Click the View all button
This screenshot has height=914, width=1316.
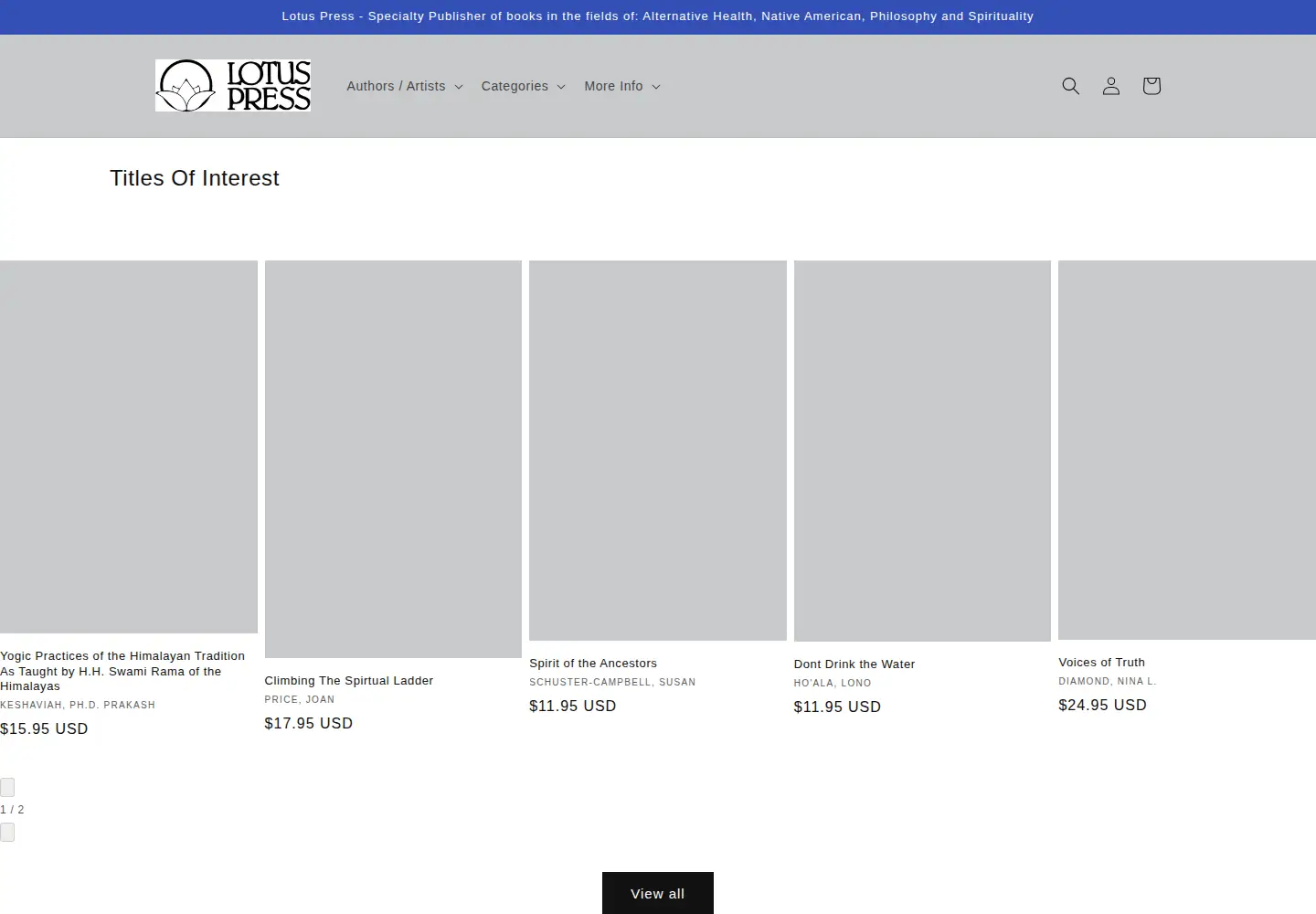tap(658, 893)
